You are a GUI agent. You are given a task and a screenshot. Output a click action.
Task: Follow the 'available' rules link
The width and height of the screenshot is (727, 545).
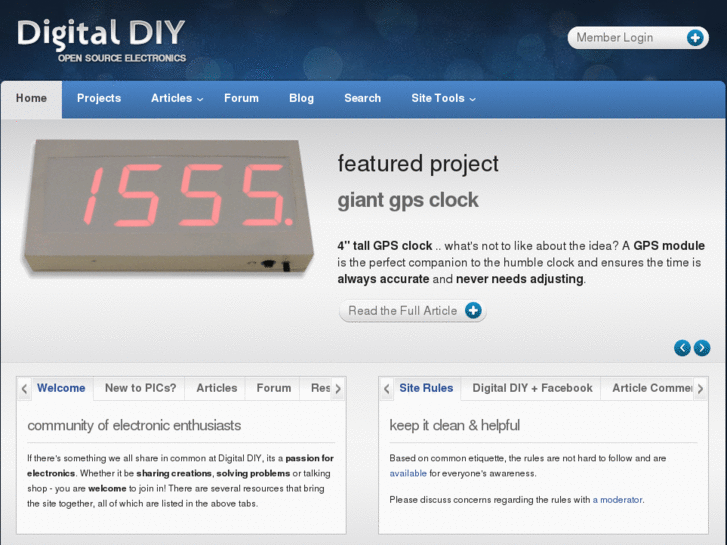coord(408,474)
